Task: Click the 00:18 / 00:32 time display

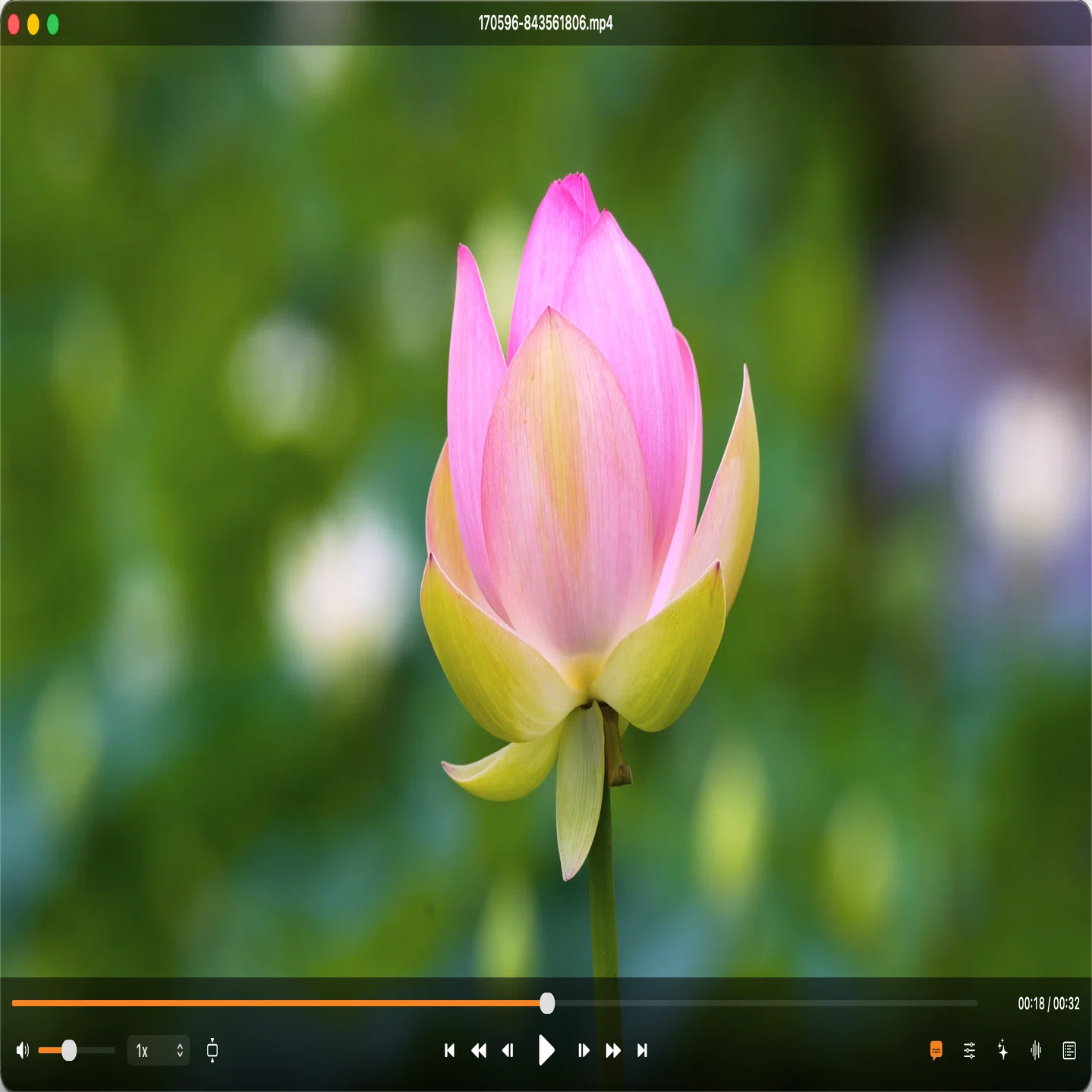Action: [x=1049, y=1003]
